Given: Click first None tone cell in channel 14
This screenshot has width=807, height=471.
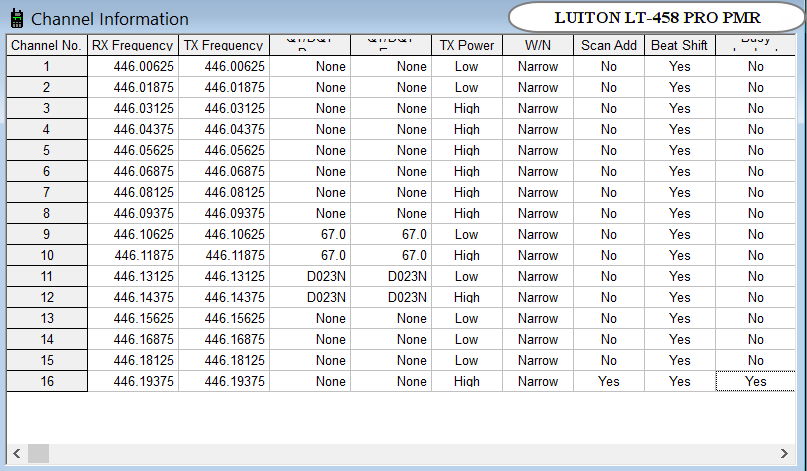Looking at the screenshot, I should 310,339.
